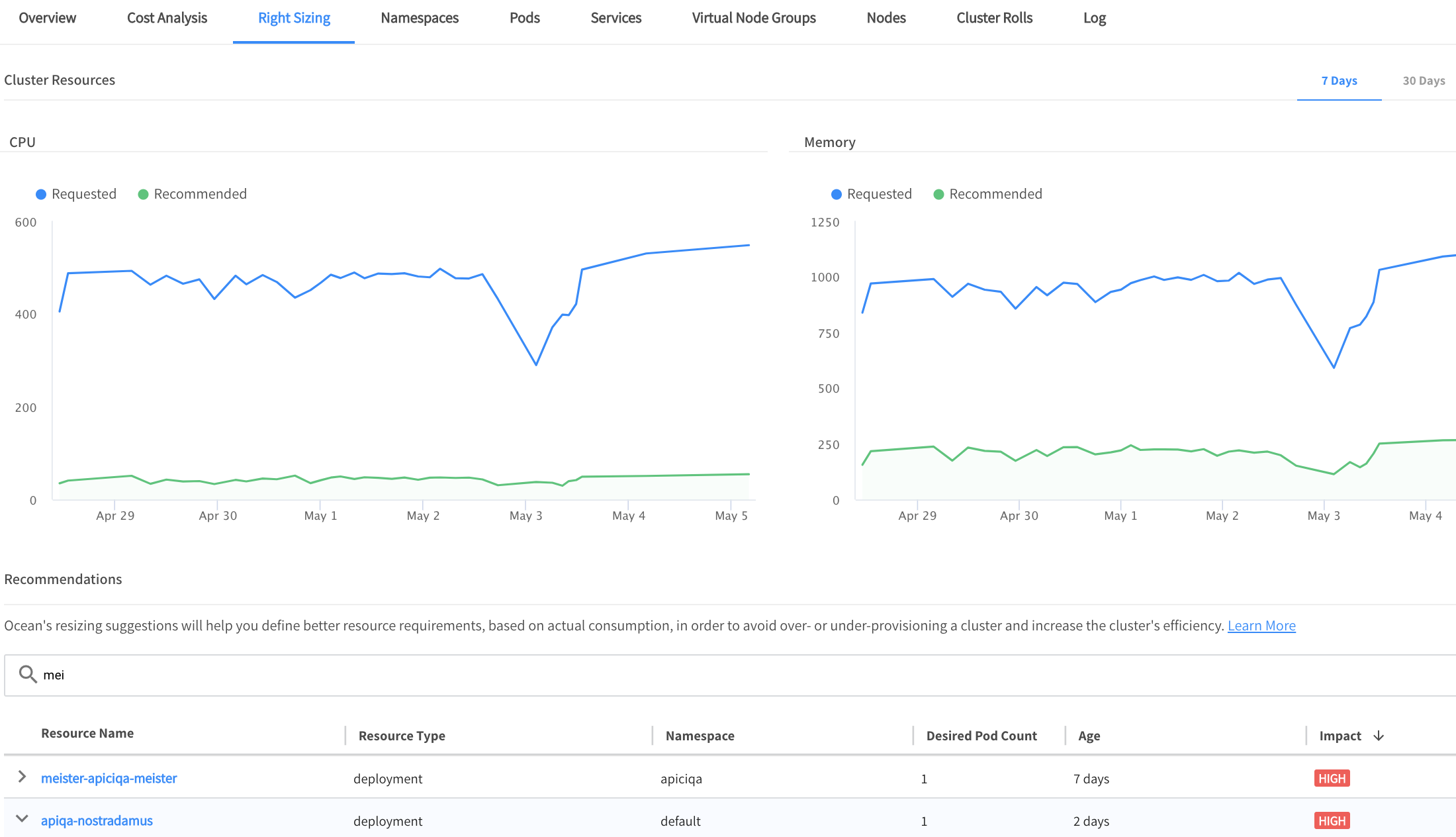The width and height of the screenshot is (1456, 837).
Task: Open the Learn More link
Action: (x=1261, y=626)
